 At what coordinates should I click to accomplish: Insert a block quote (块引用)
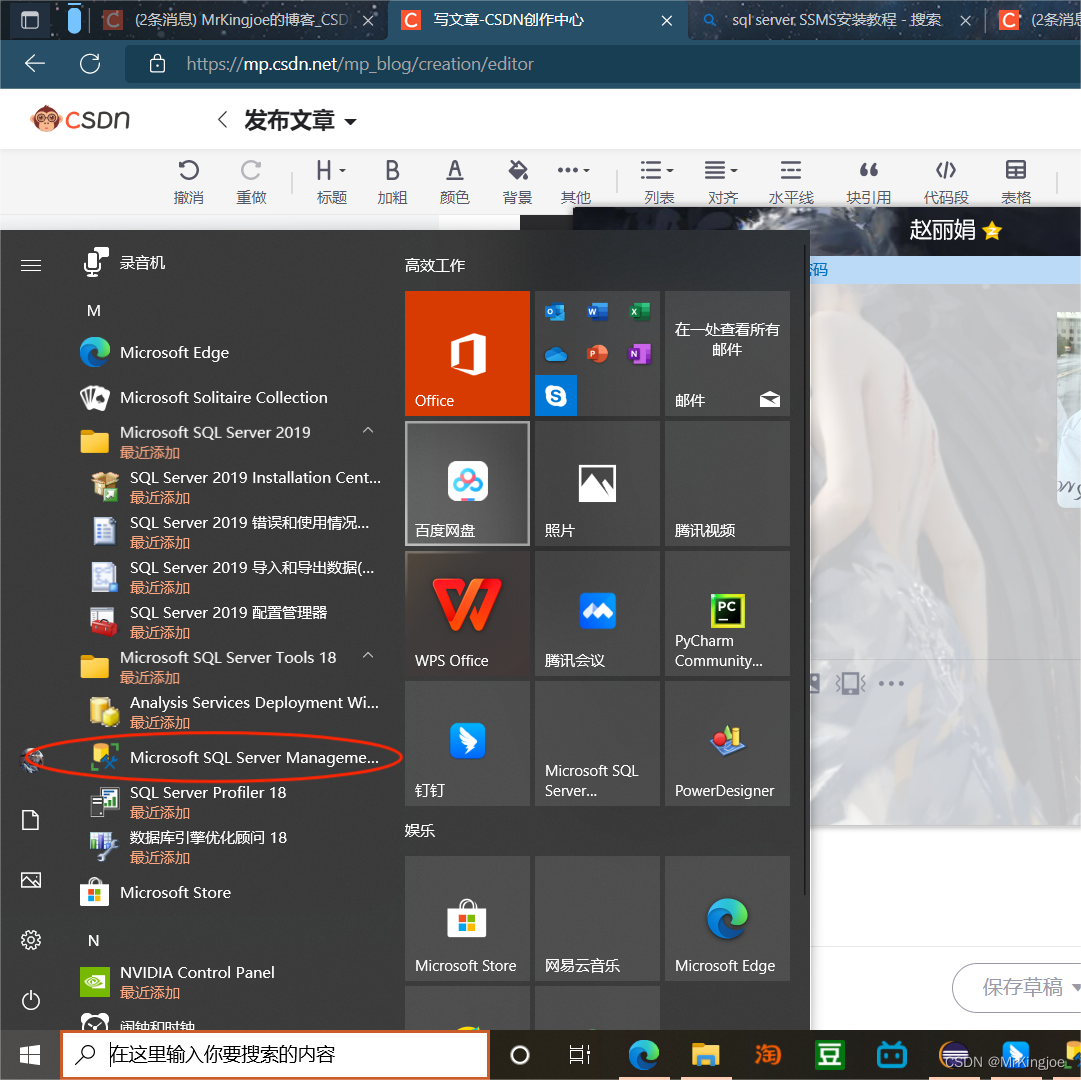[869, 181]
